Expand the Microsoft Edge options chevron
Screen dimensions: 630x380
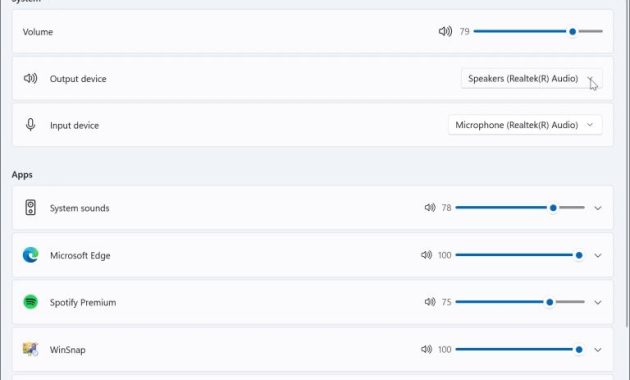[x=598, y=255]
